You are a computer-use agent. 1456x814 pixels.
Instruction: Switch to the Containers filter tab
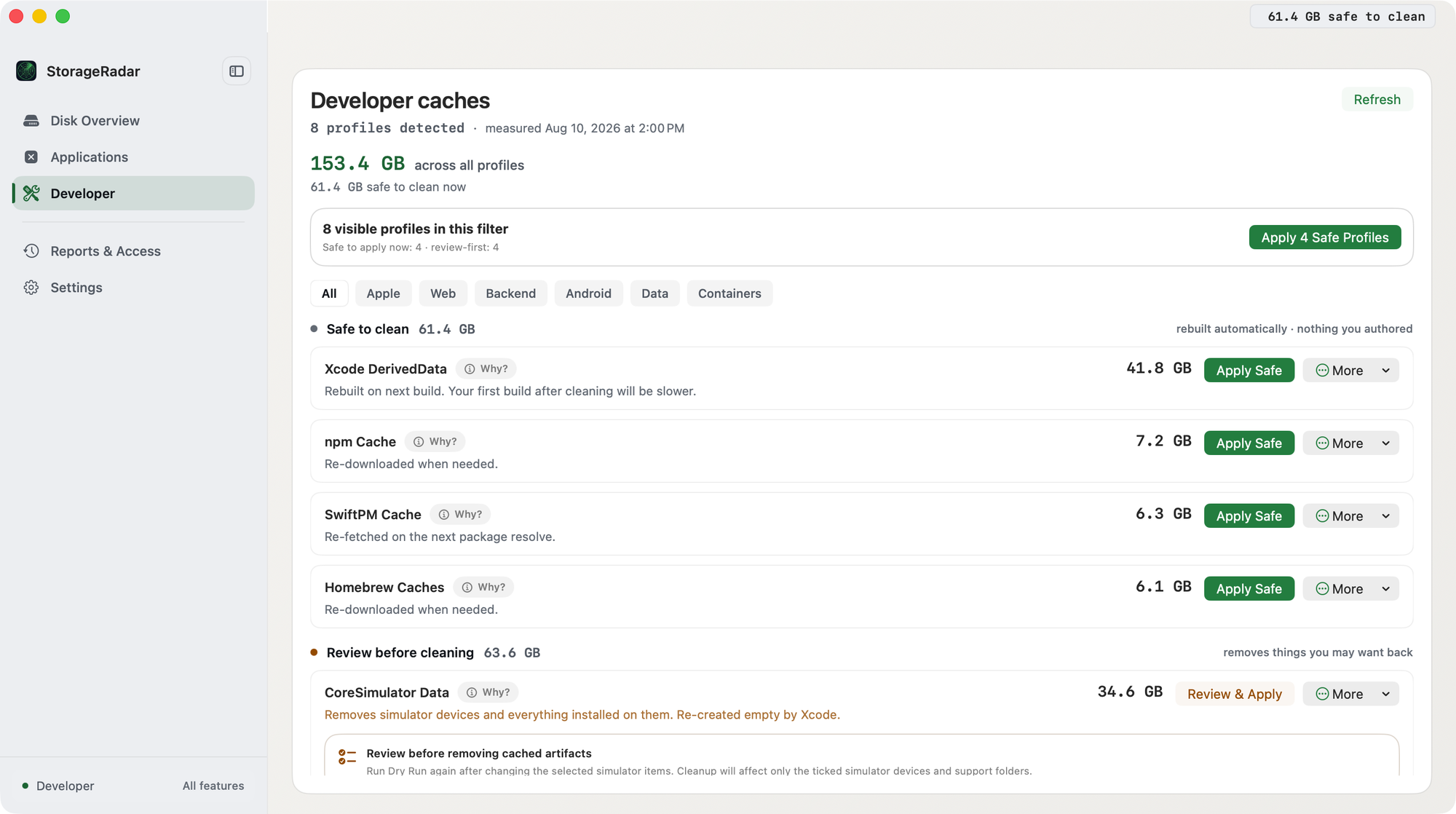[x=730, y=293]
